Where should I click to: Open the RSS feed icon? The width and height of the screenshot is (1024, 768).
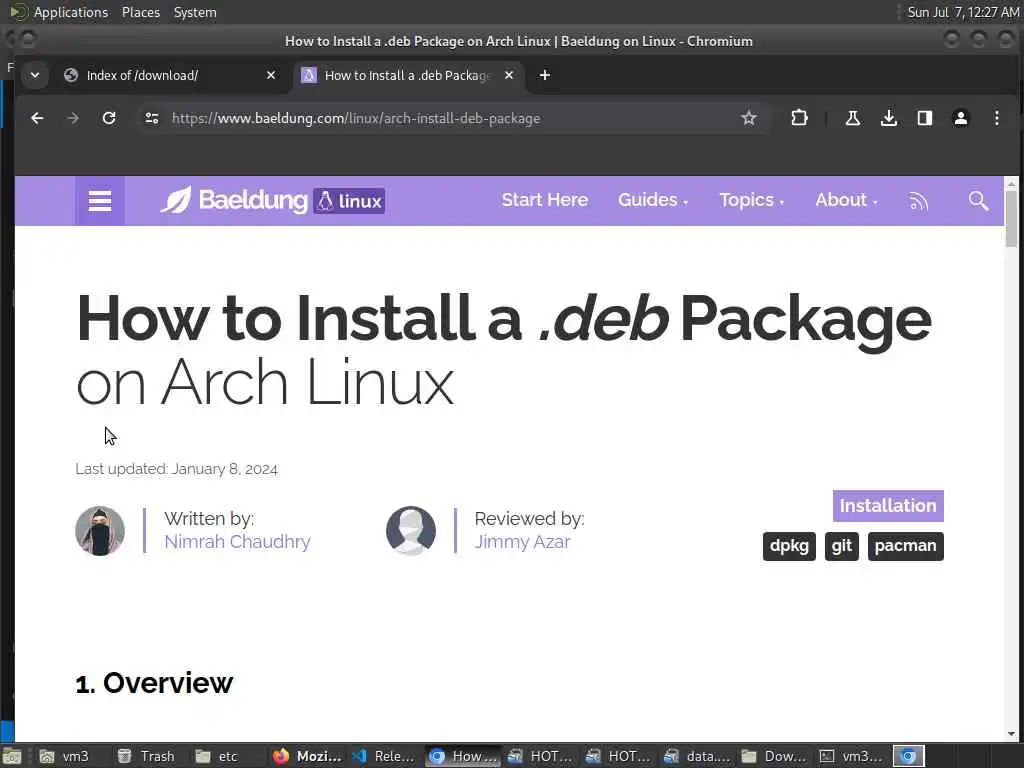[918, 201]
